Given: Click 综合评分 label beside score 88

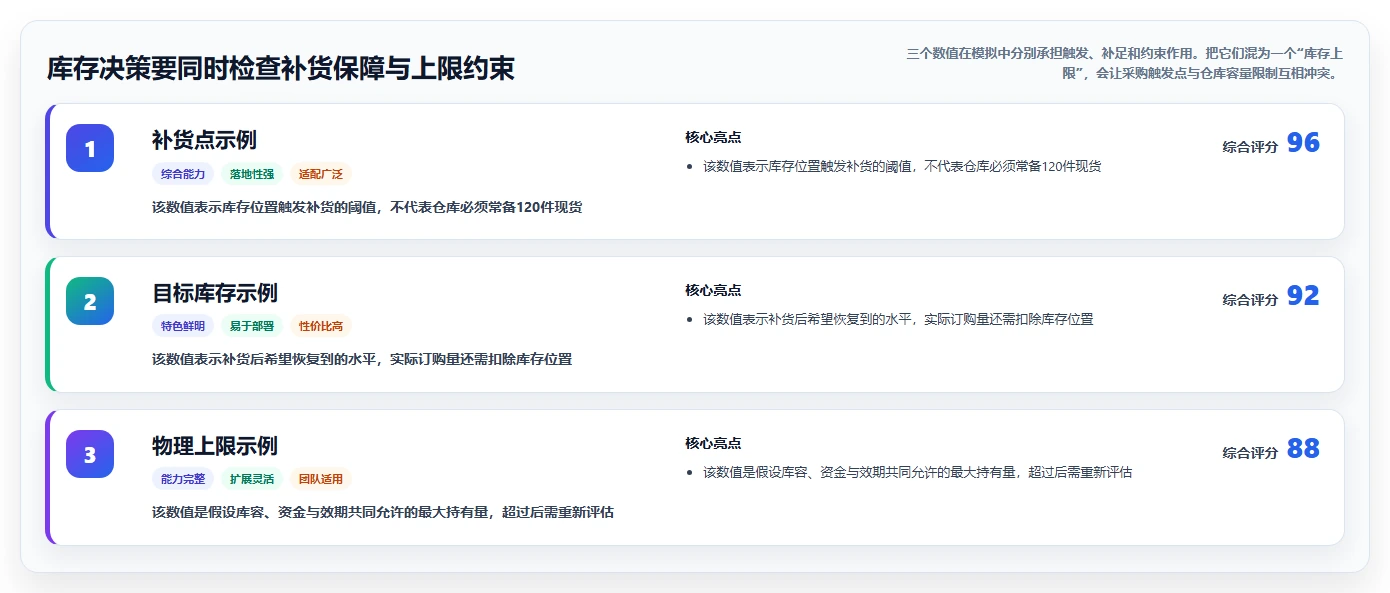Looking at the screenshot, I should point(1250,453).
